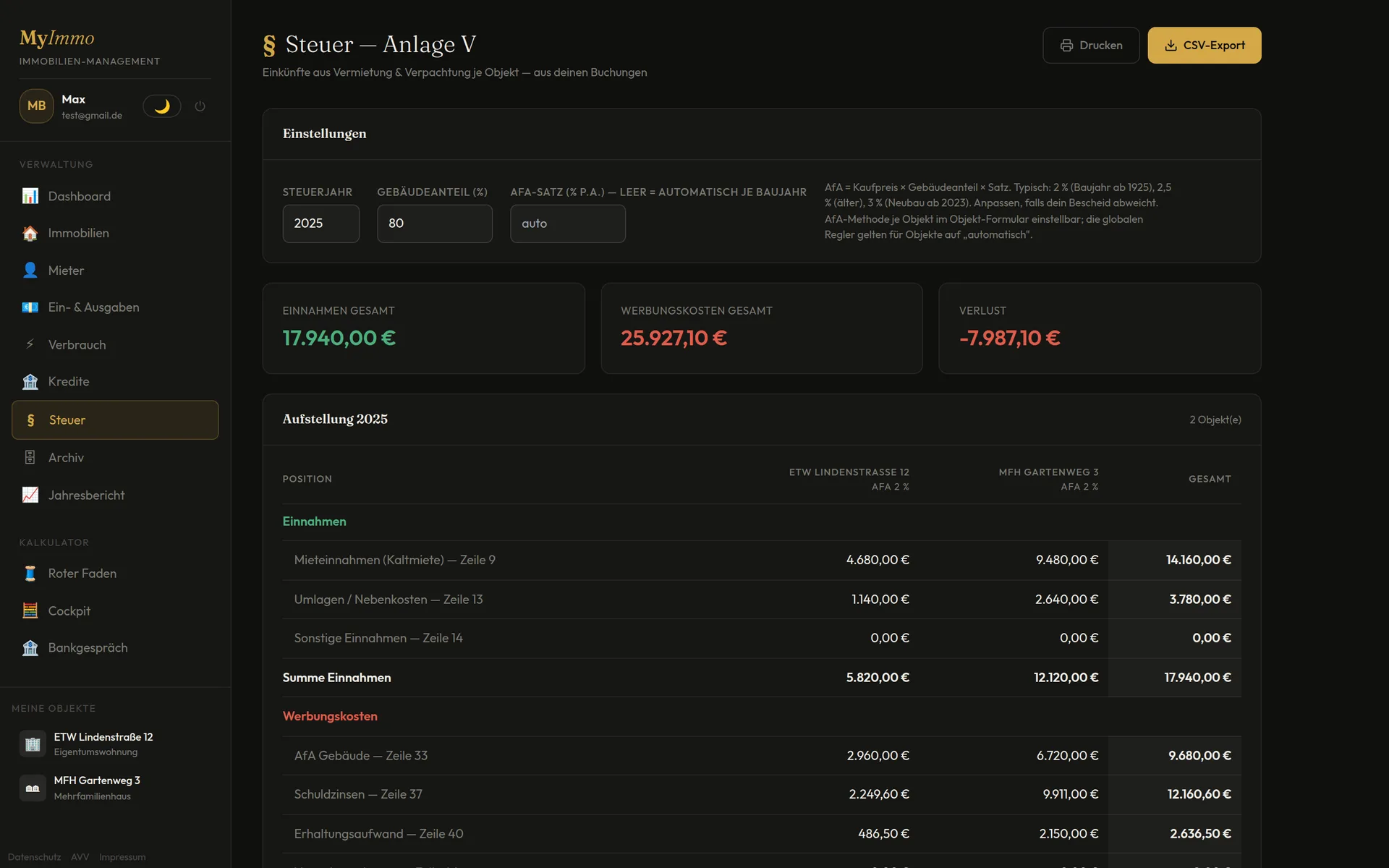
Task: Click the Gebäudeanteil percentage field
Action: coord(435,224)
